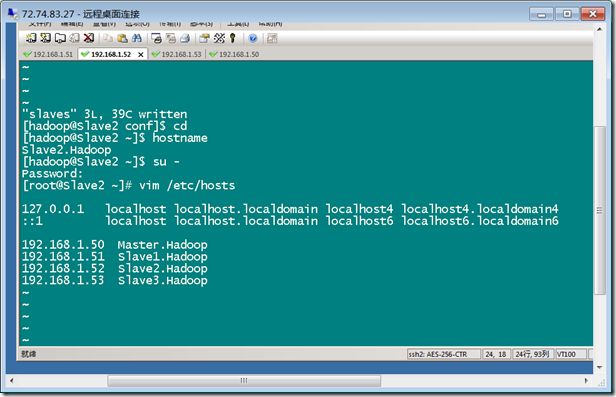Click the Copy toolbar icon
The height and width of the screenshot is (397, 616).
108,38
